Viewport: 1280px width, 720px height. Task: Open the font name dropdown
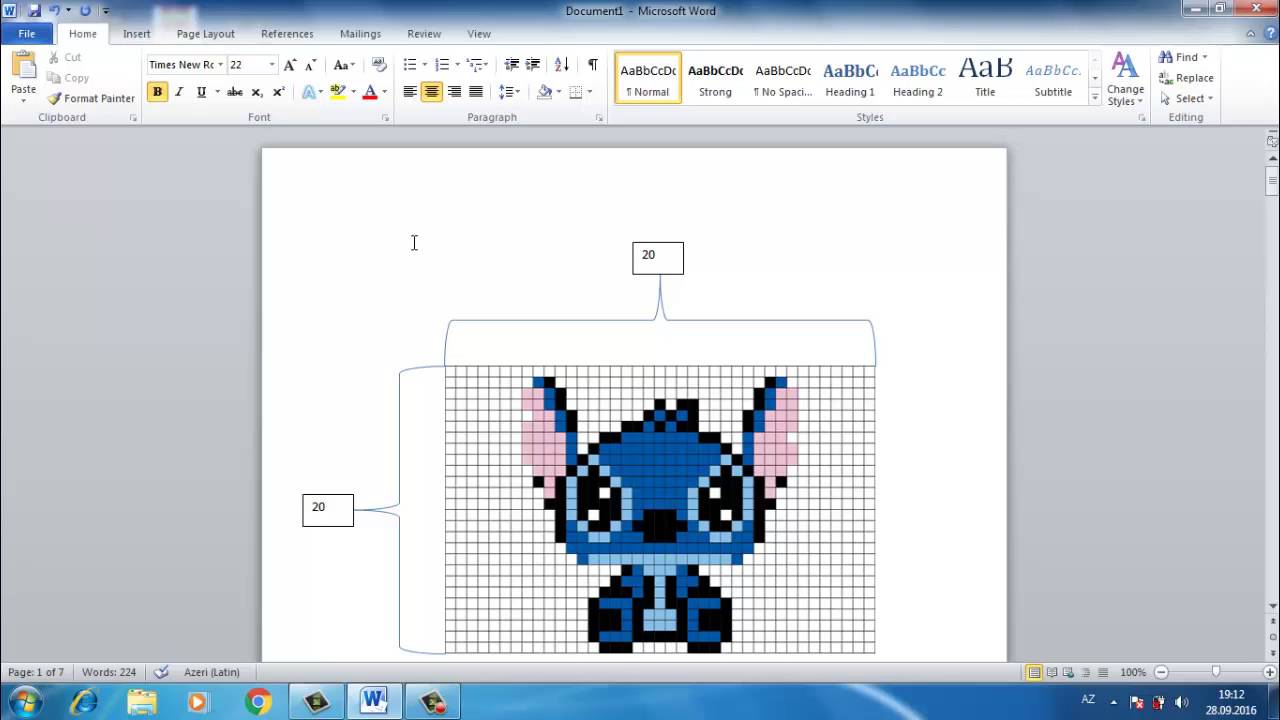220,65
